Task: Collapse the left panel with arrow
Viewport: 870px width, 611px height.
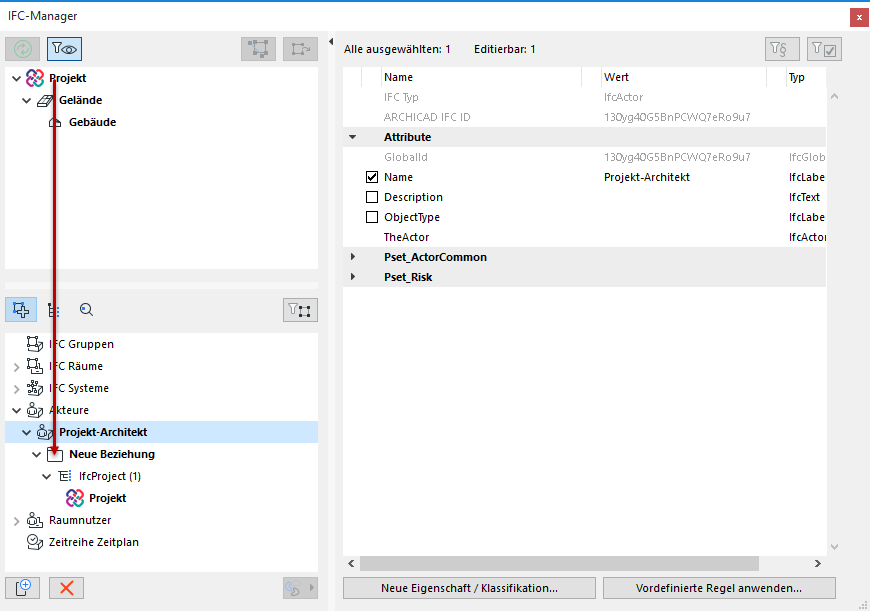Action: point(331,41)
